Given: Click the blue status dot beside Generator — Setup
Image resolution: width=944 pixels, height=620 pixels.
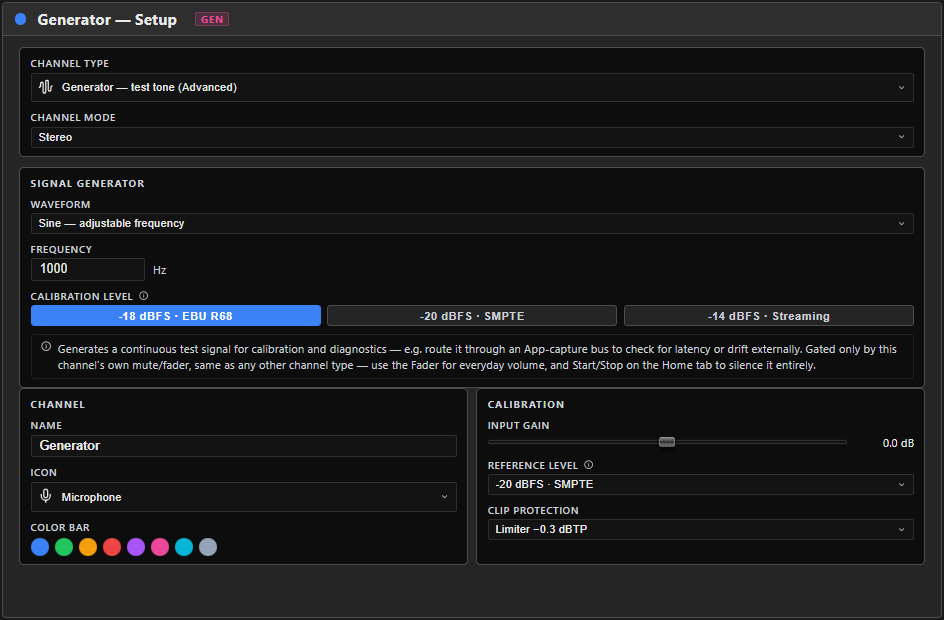Looking at the screenshot, I should click(x=20, y=19).
